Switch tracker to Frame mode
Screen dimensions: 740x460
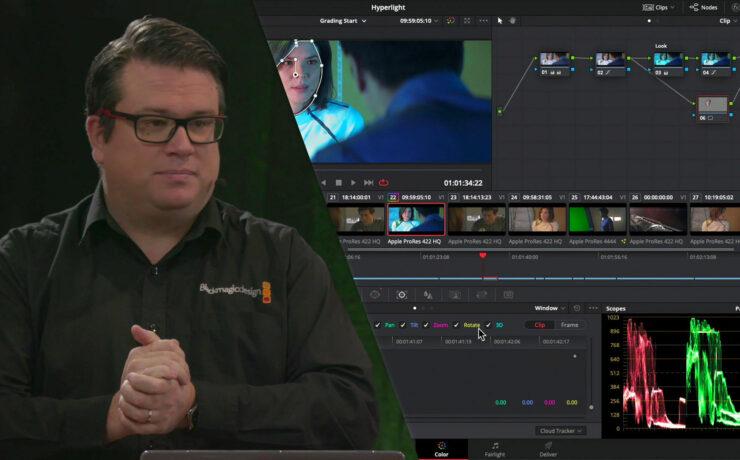coord(569,325)
